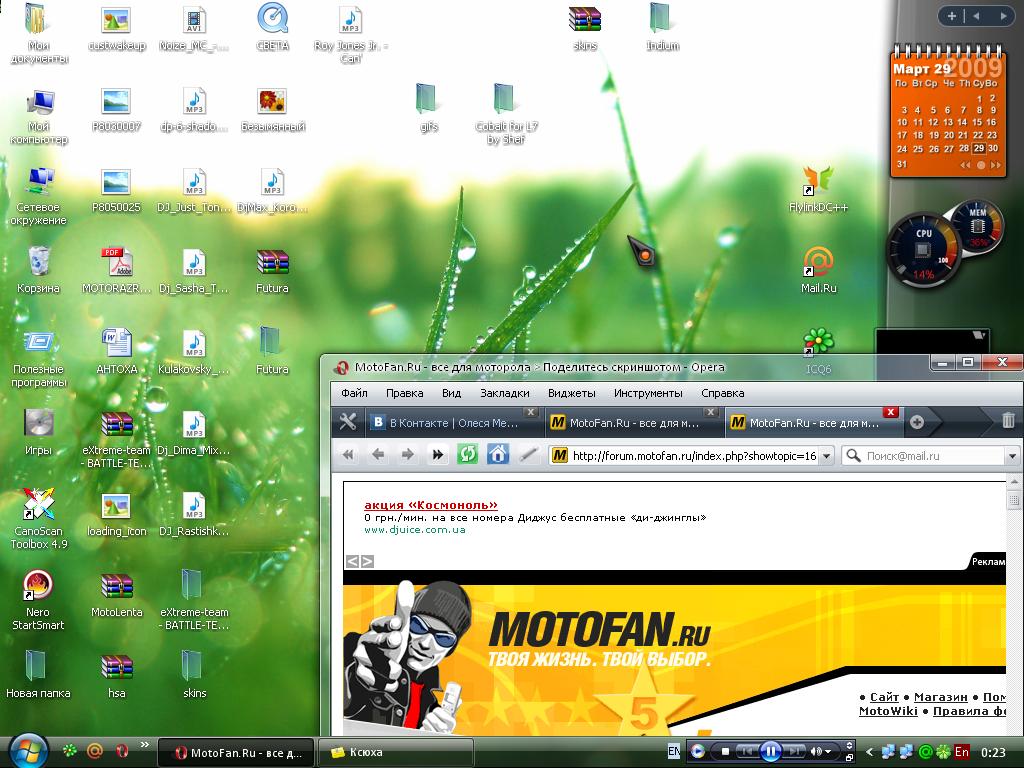Viewport: 1024px width, 768px height.
Task: Click the wand icon in Opera's toolbar
Action: pyautogui.click(x=528, y=455)
